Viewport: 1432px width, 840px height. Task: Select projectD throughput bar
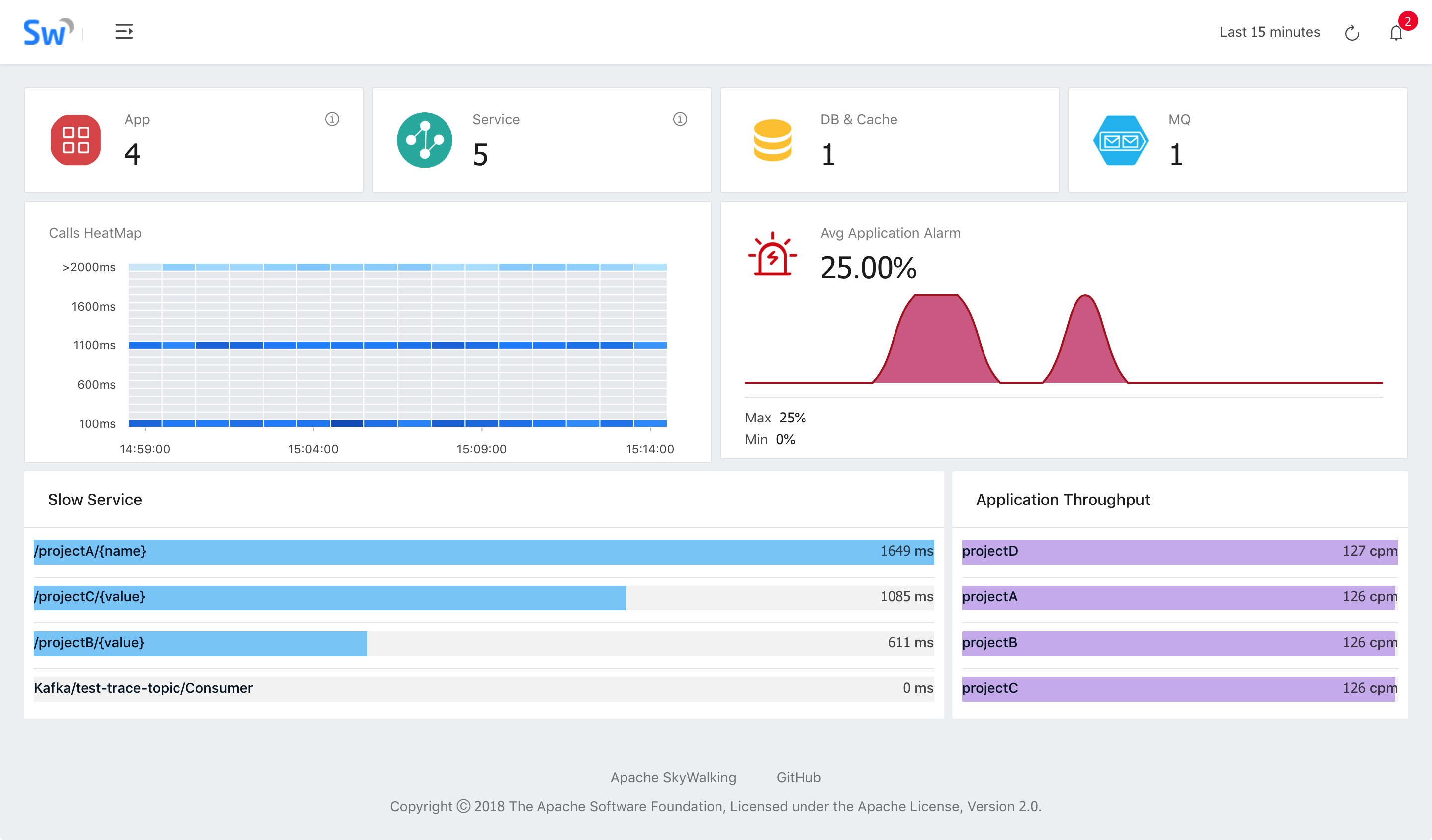coord(1180,552)
